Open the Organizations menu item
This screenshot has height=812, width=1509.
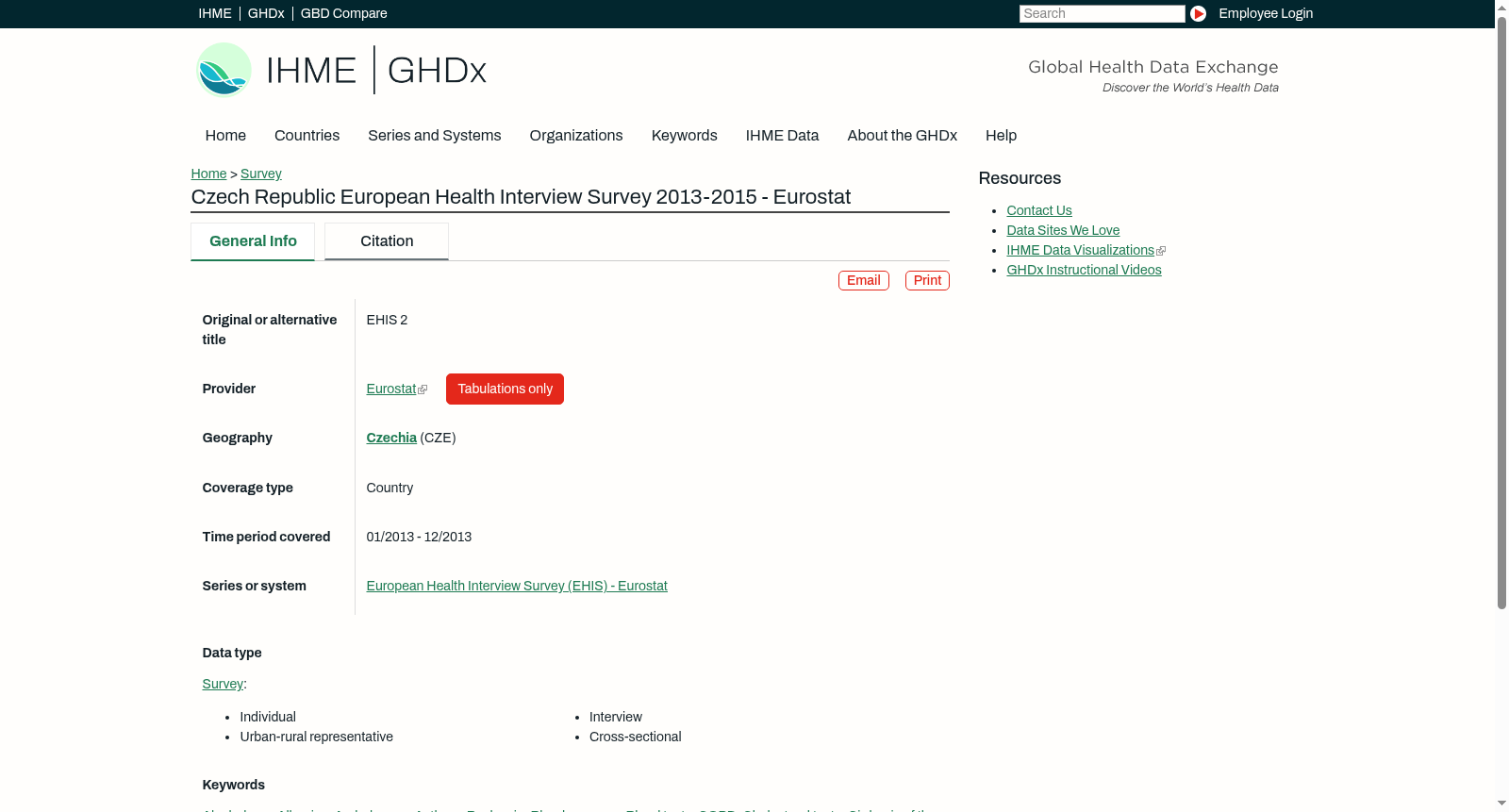576,136
